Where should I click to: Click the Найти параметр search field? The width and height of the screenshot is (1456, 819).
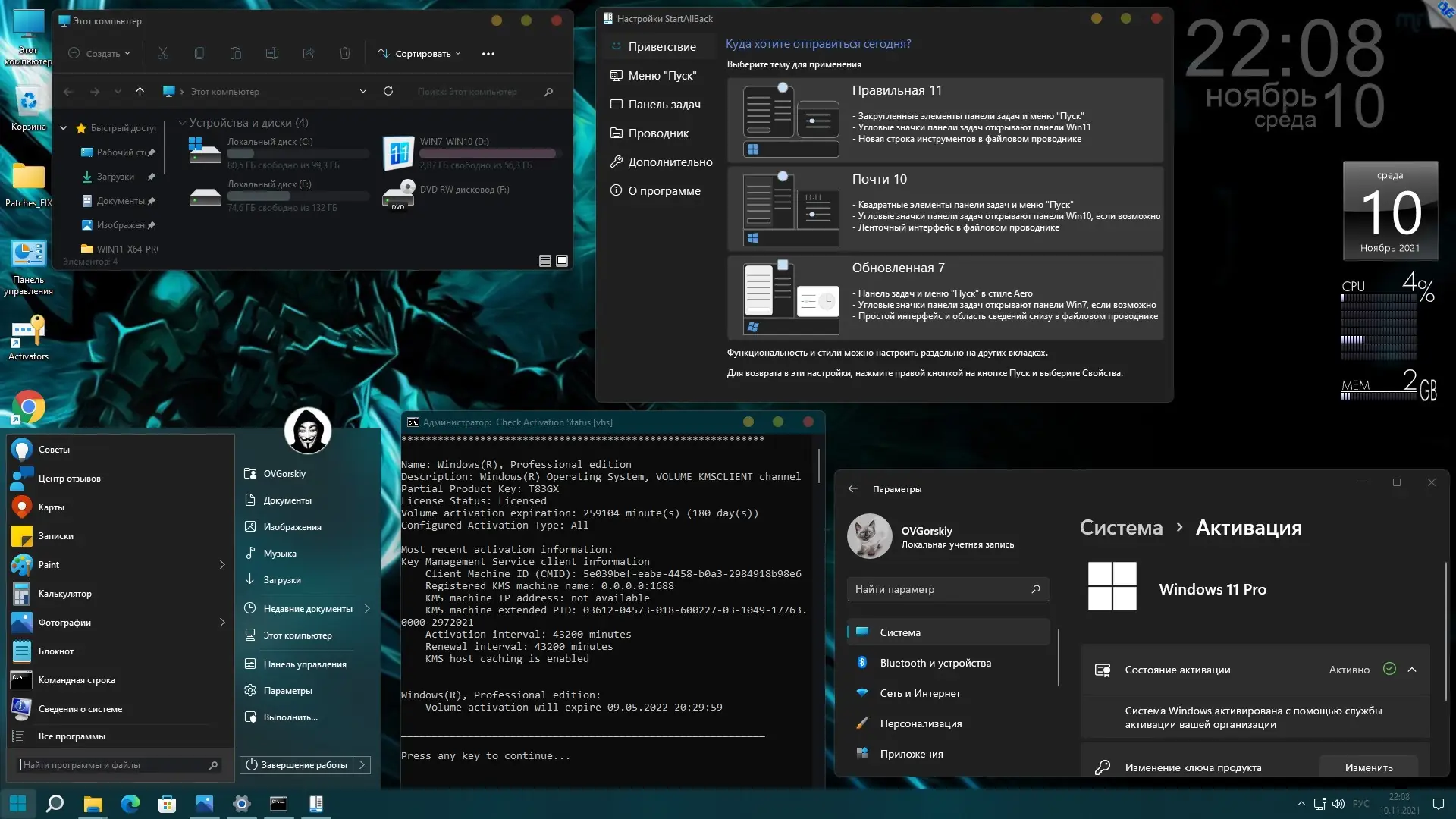(940, 589)
